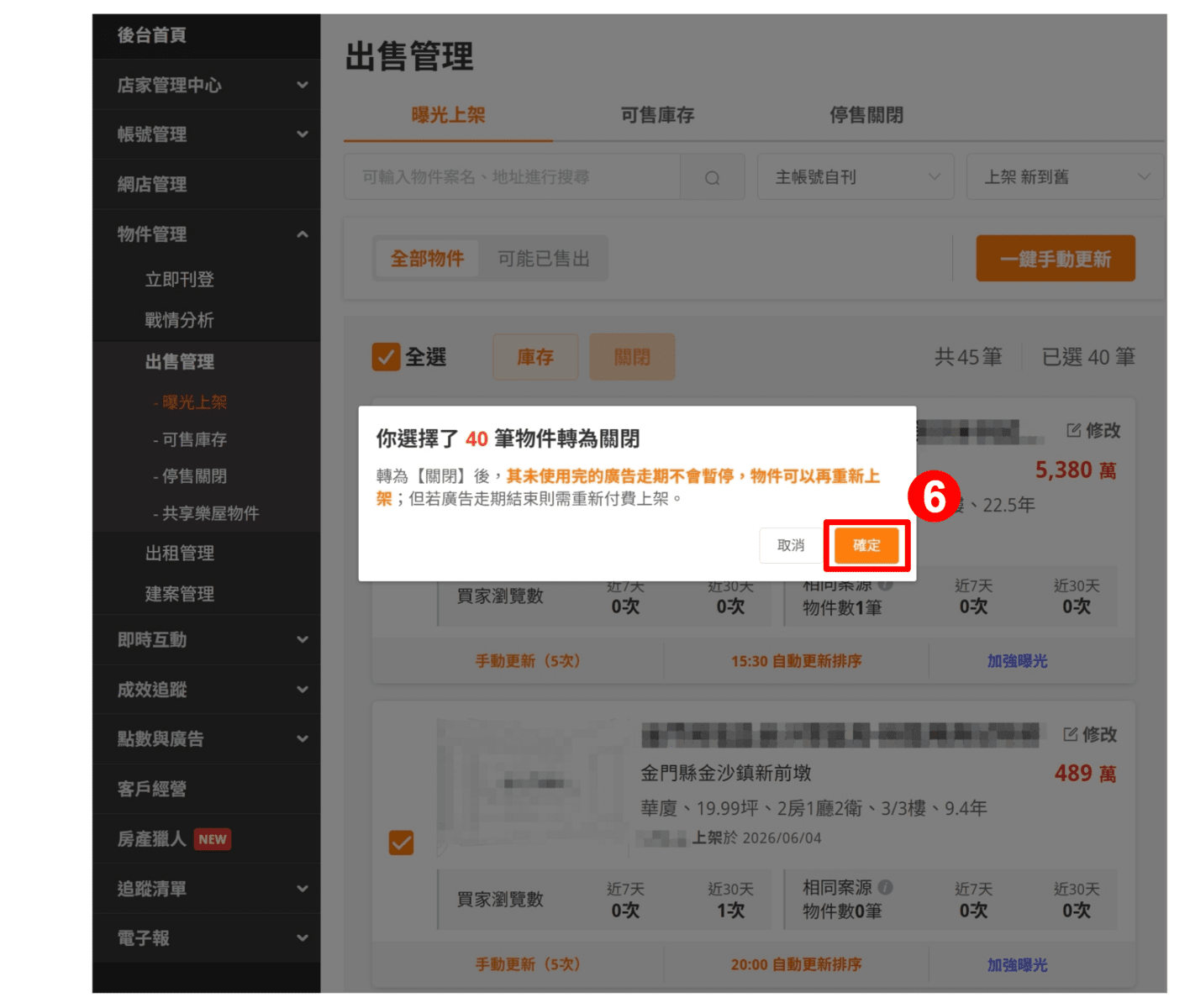Click the 修改 edit icon for the 489萬 listing
Viewport: 1190px width, 1008px height.
tap(1071, 734)
